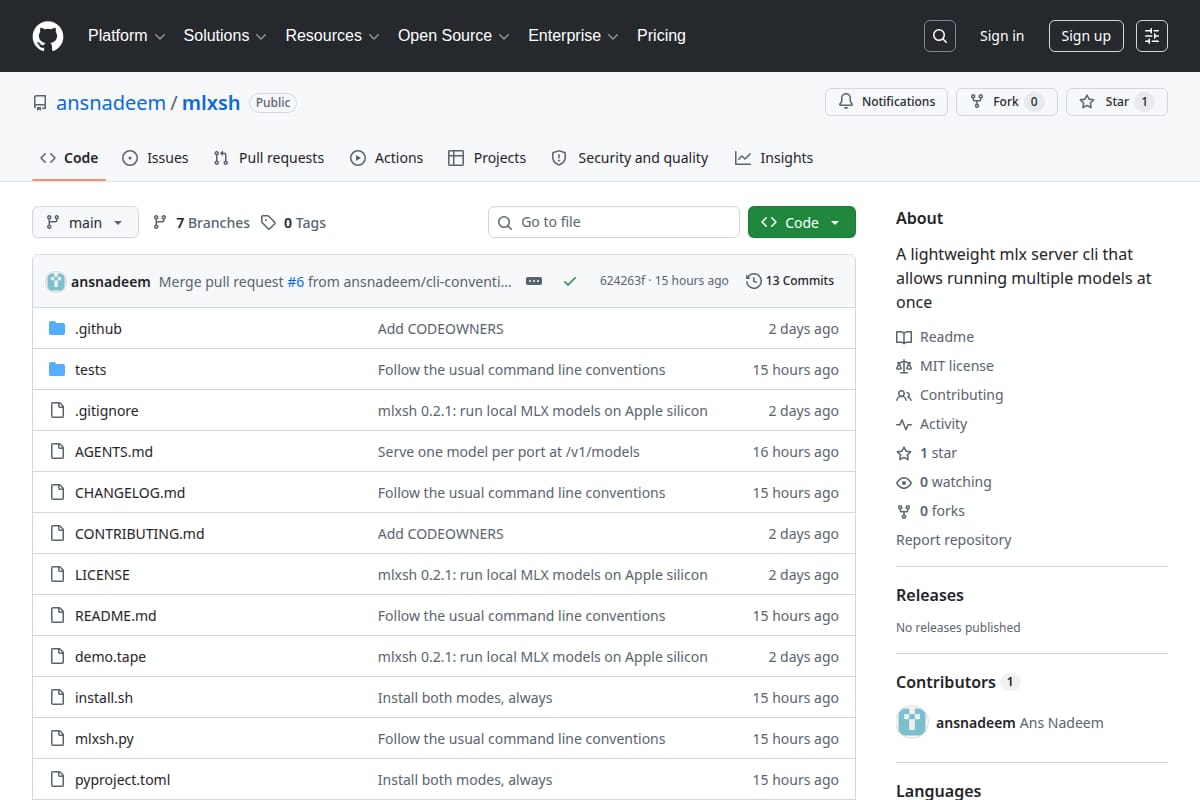Click the file icon beside install.sh

tap(57, 698)
